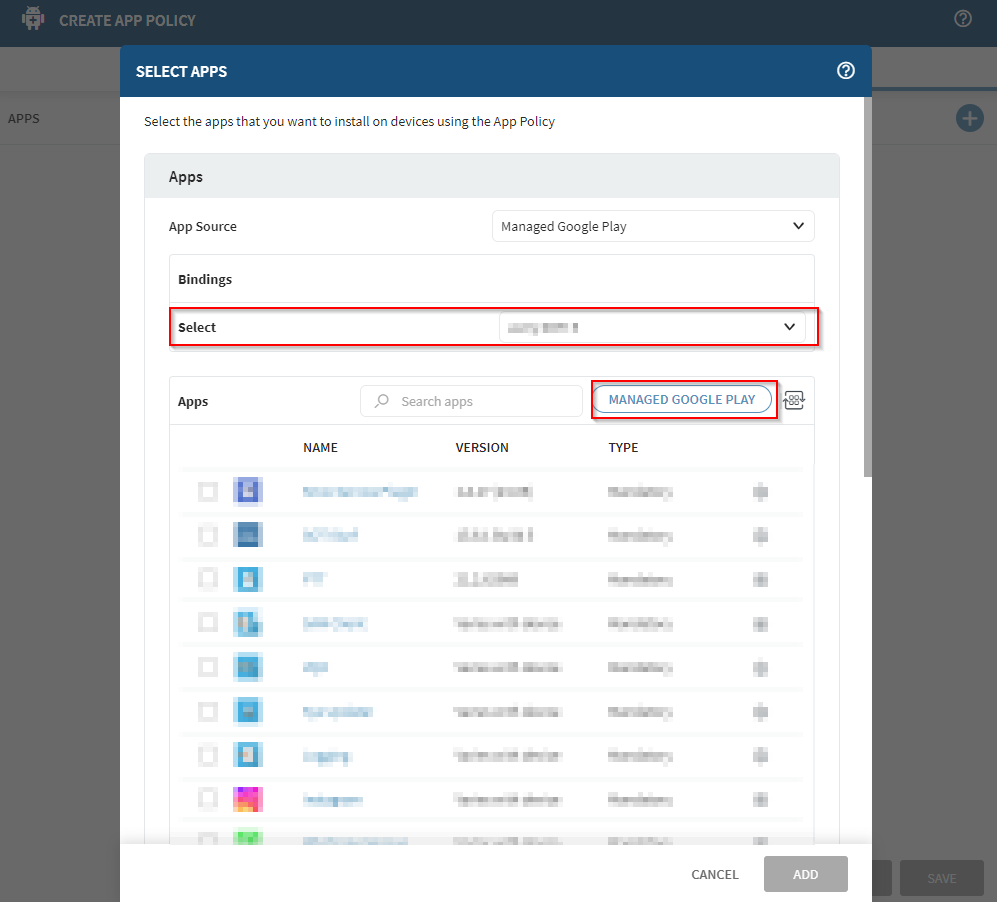
Task: Click the first app's thumbnail in the list
Action: (248, 491)
